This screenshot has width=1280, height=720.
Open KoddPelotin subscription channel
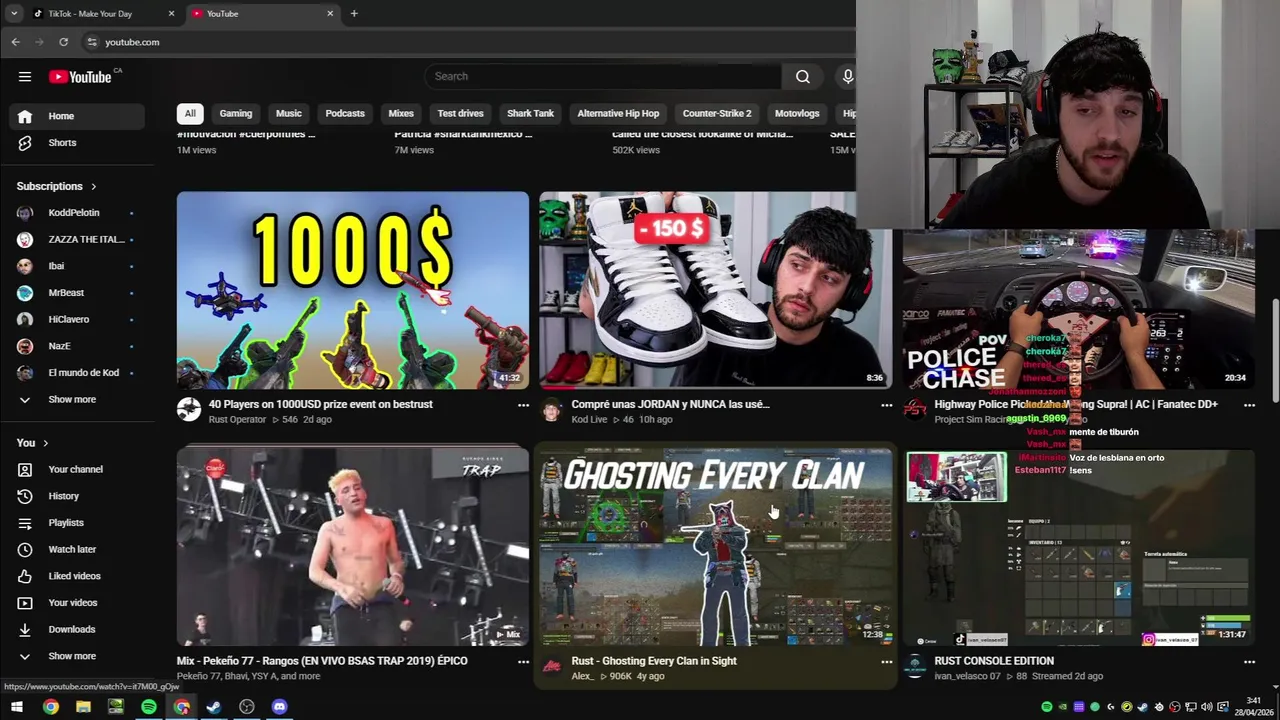pyautogui.click(x=78, y=213)
